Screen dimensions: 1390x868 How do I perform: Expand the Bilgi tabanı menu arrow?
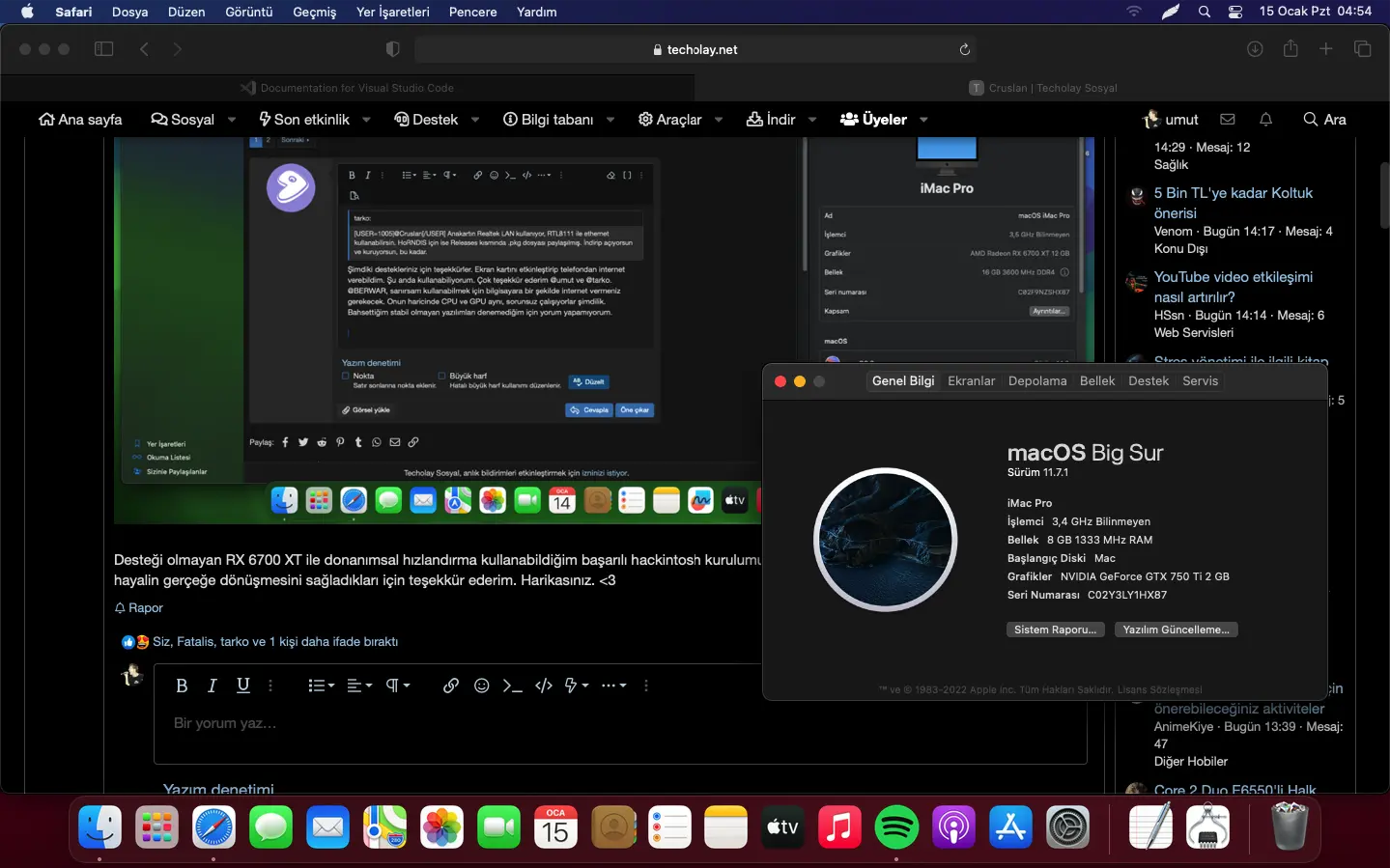(610, 120)
